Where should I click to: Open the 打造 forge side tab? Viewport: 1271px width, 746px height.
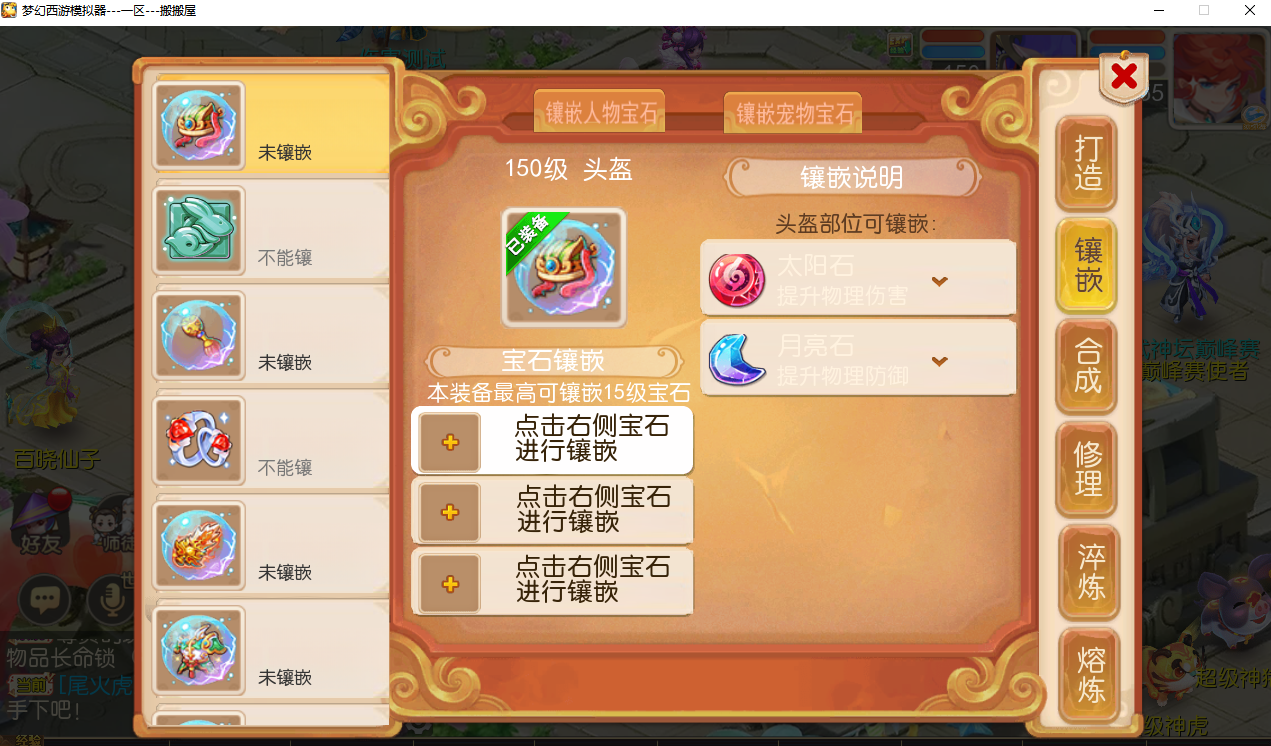pyautogui.click(x=1087, y=162)
